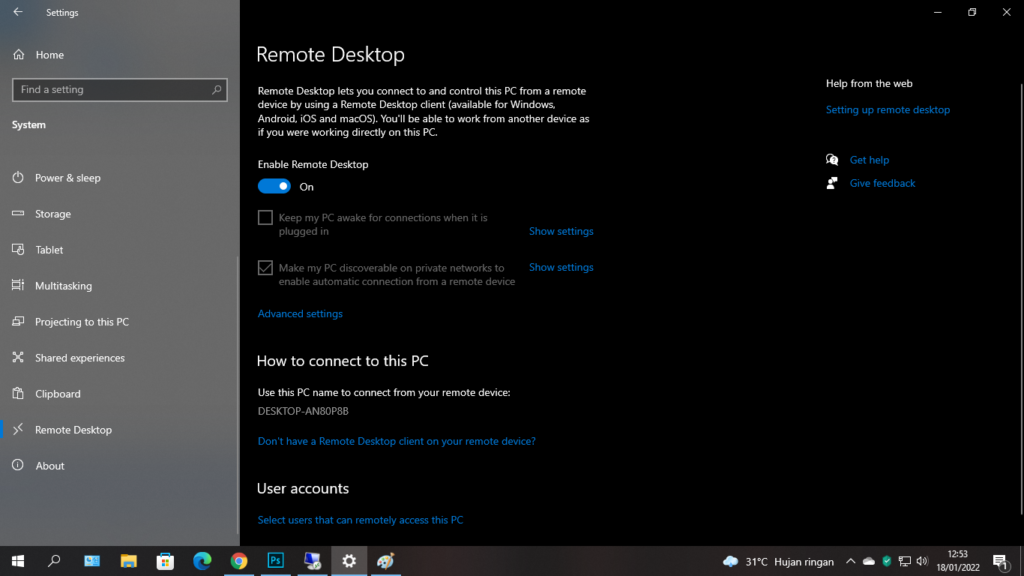Open Home from the settings sidebar
The width and height of the screenshot is (1024, 576).
[x=49, y=55]
